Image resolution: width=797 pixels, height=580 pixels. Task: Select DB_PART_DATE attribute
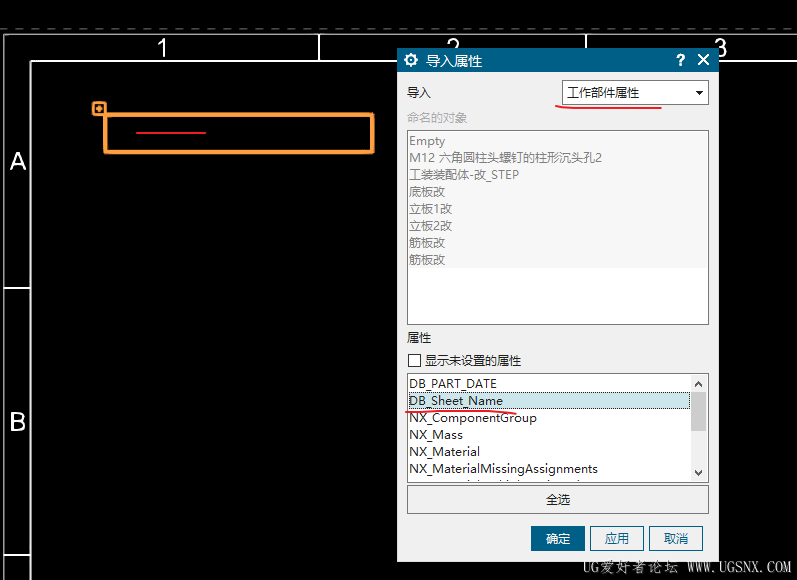pyautogui.click(x=548, y=384)
